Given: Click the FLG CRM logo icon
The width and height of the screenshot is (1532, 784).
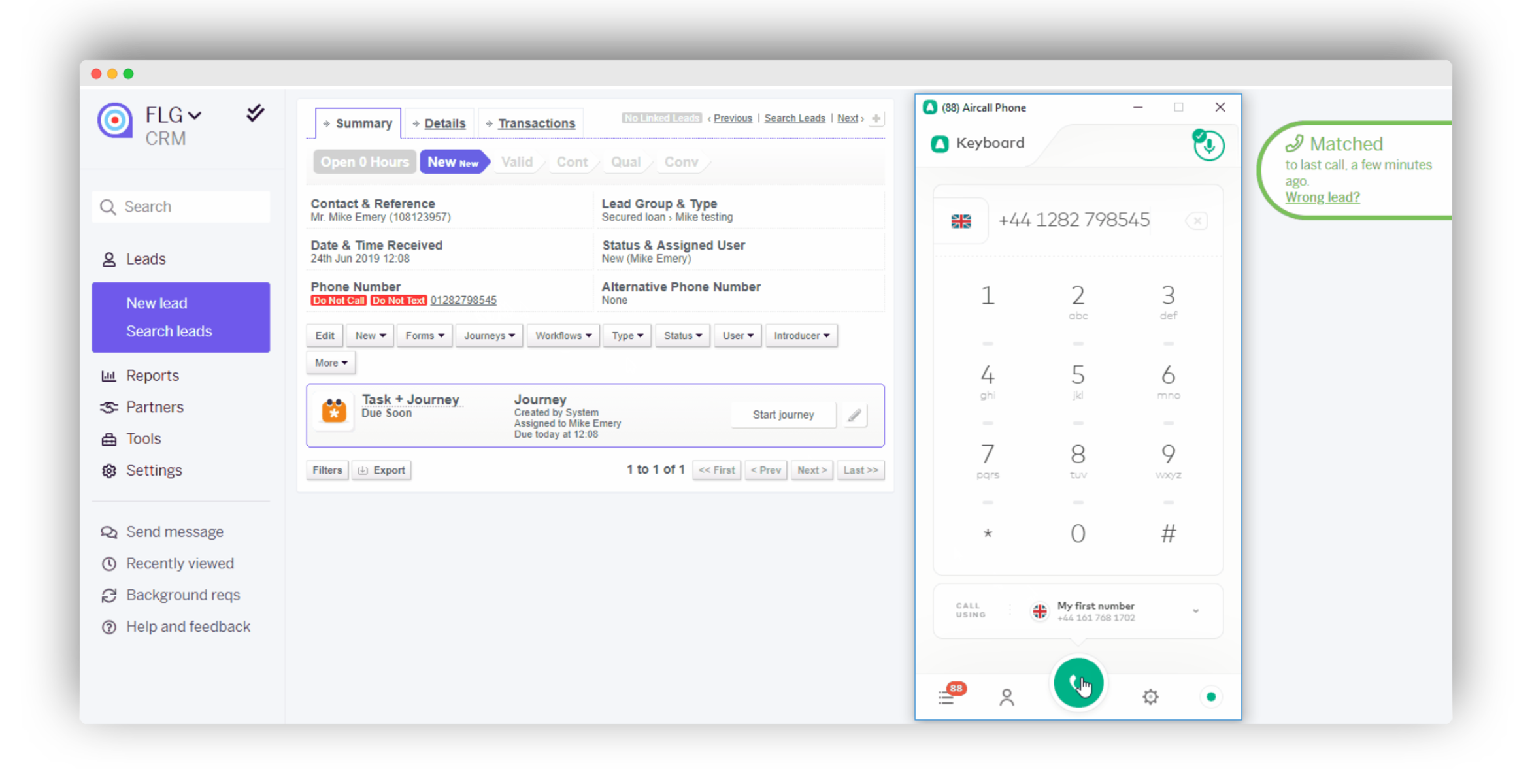Looking at the screenshot, I should click(115, 121).
